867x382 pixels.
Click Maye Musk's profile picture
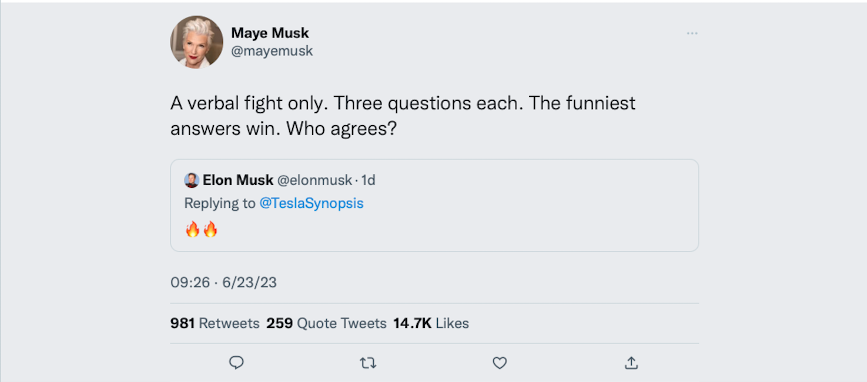click(196, 42)
